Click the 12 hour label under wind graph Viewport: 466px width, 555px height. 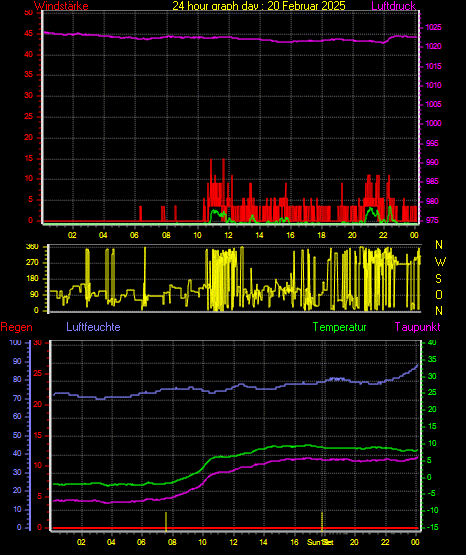(228, 235)
